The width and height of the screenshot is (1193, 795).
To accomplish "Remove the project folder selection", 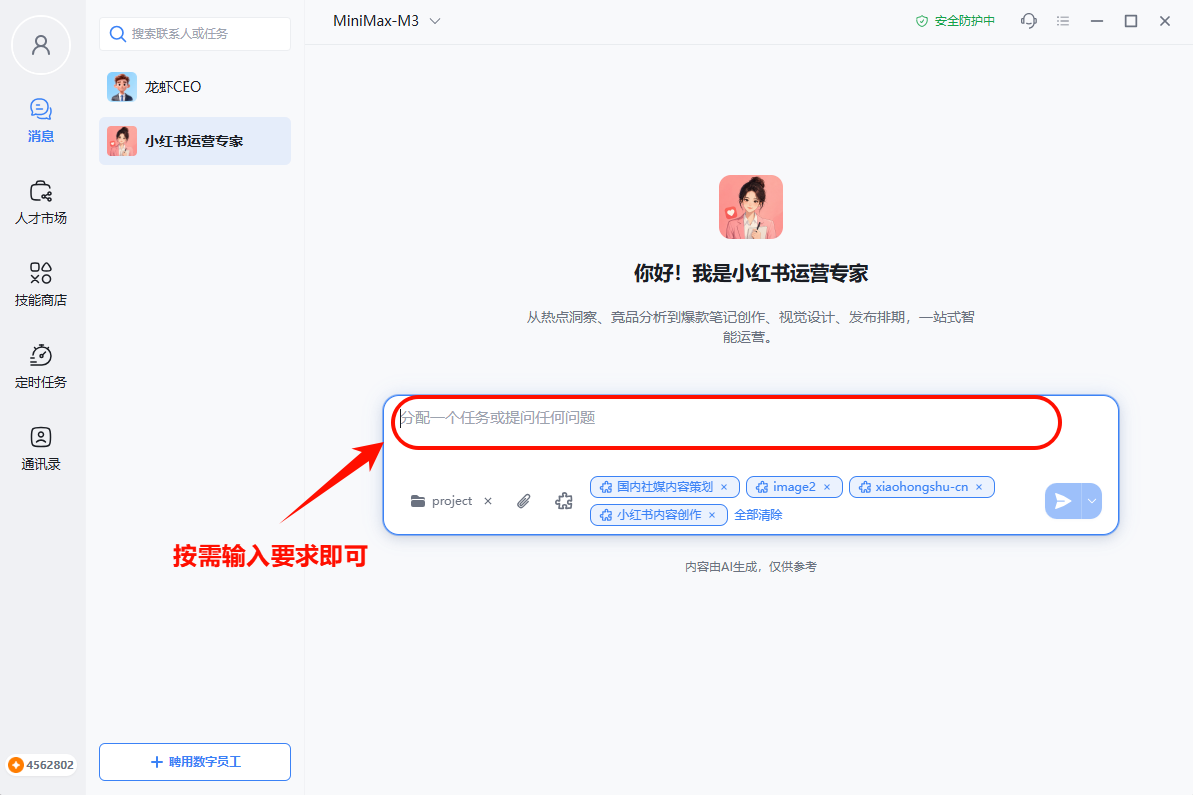I will [x=488, y=501].
